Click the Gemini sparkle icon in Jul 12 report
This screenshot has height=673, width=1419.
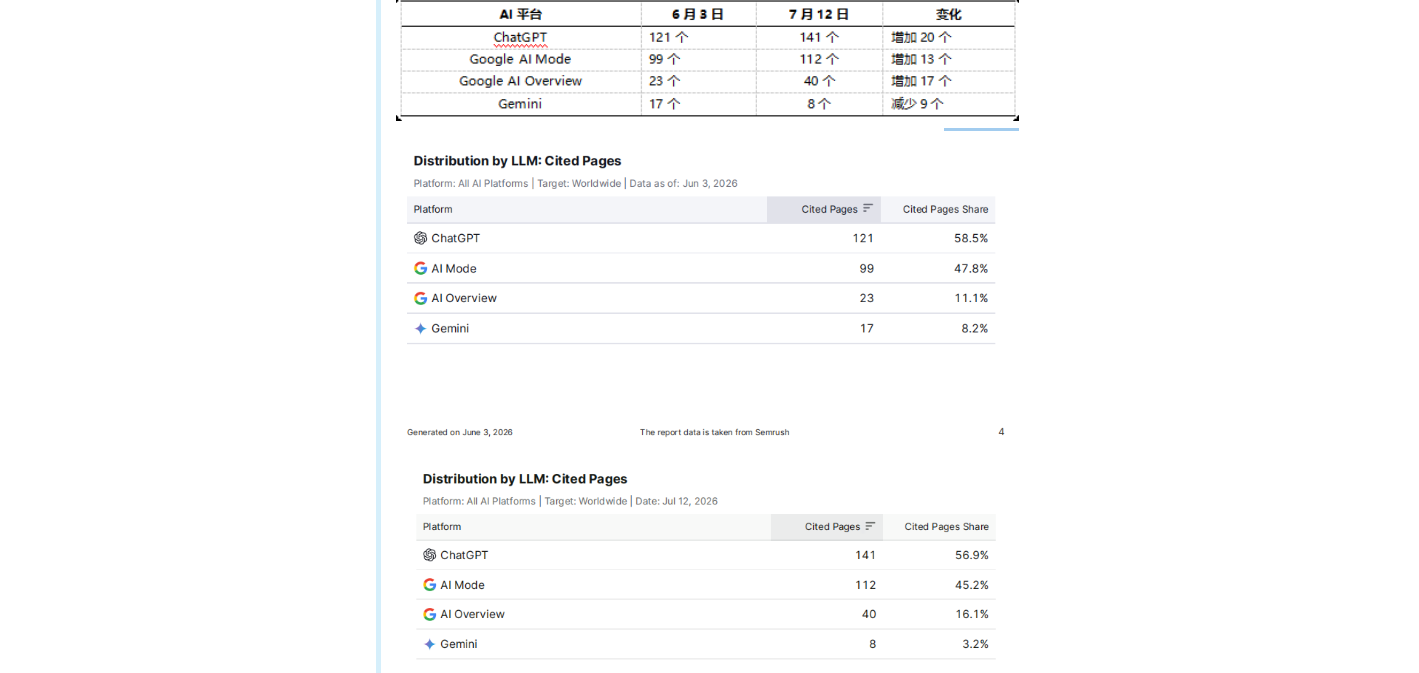429,644
